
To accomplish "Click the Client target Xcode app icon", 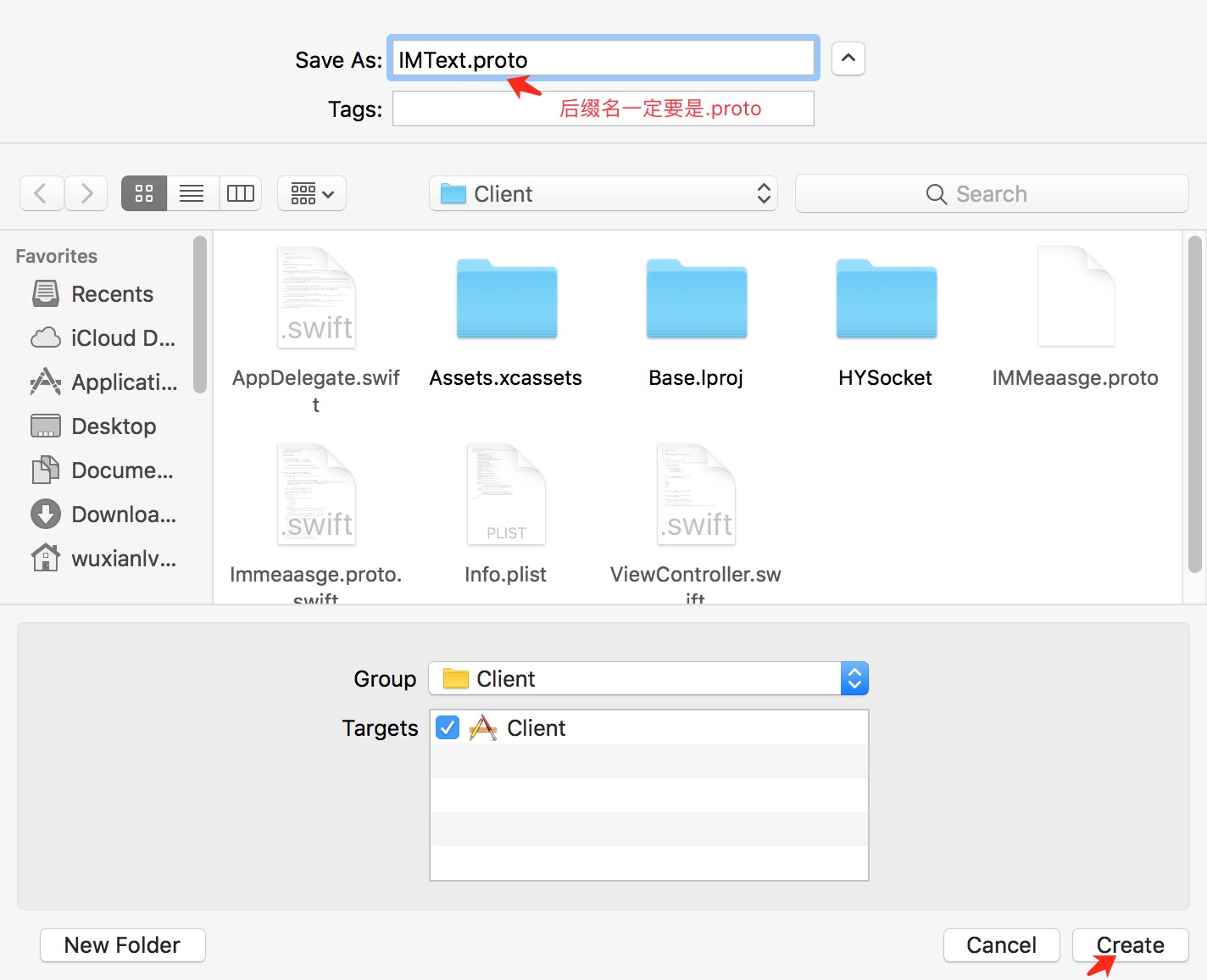I will [483, 727].
